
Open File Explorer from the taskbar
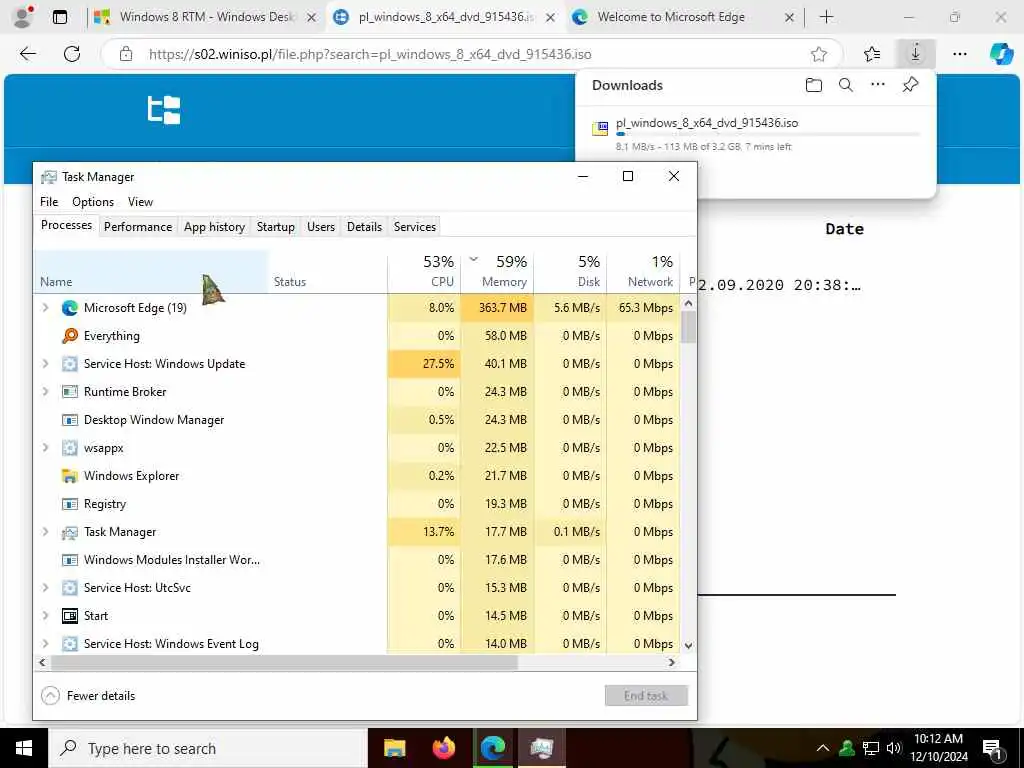pos(394,748)
